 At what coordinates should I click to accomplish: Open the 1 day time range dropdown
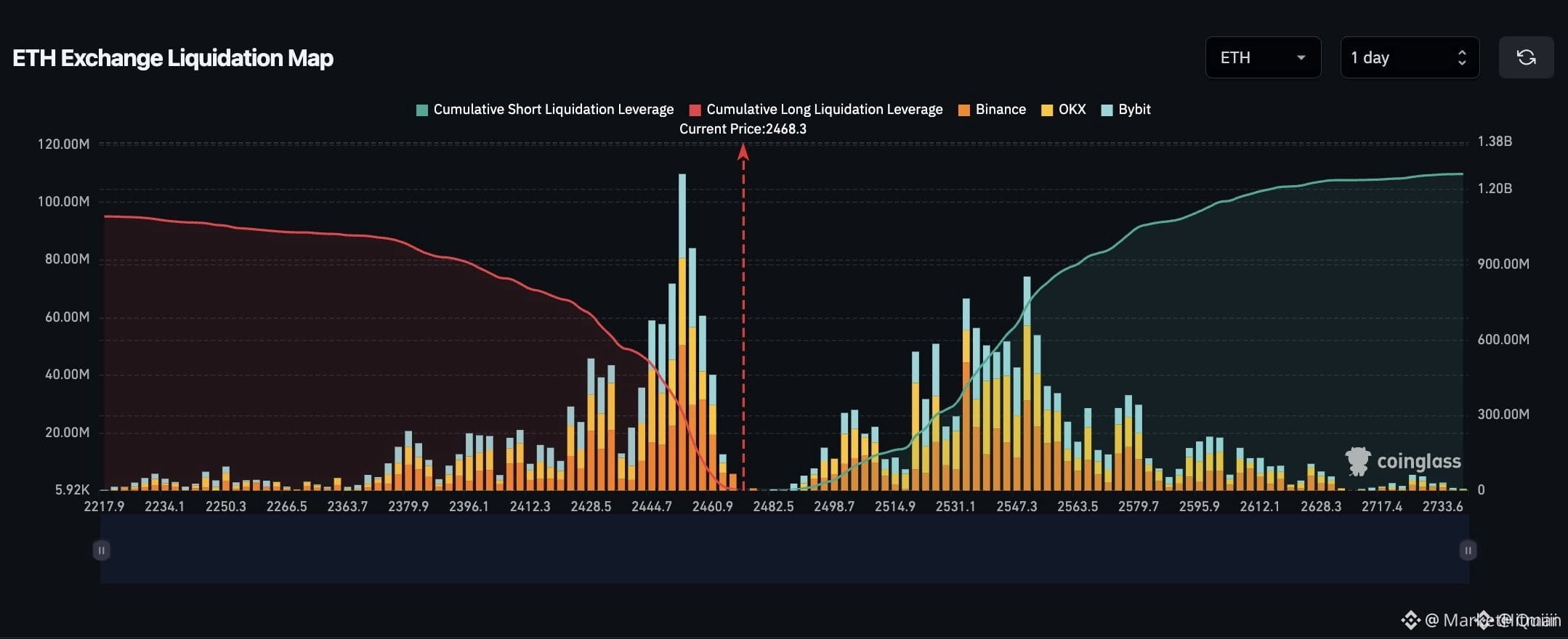[1410, 57]
